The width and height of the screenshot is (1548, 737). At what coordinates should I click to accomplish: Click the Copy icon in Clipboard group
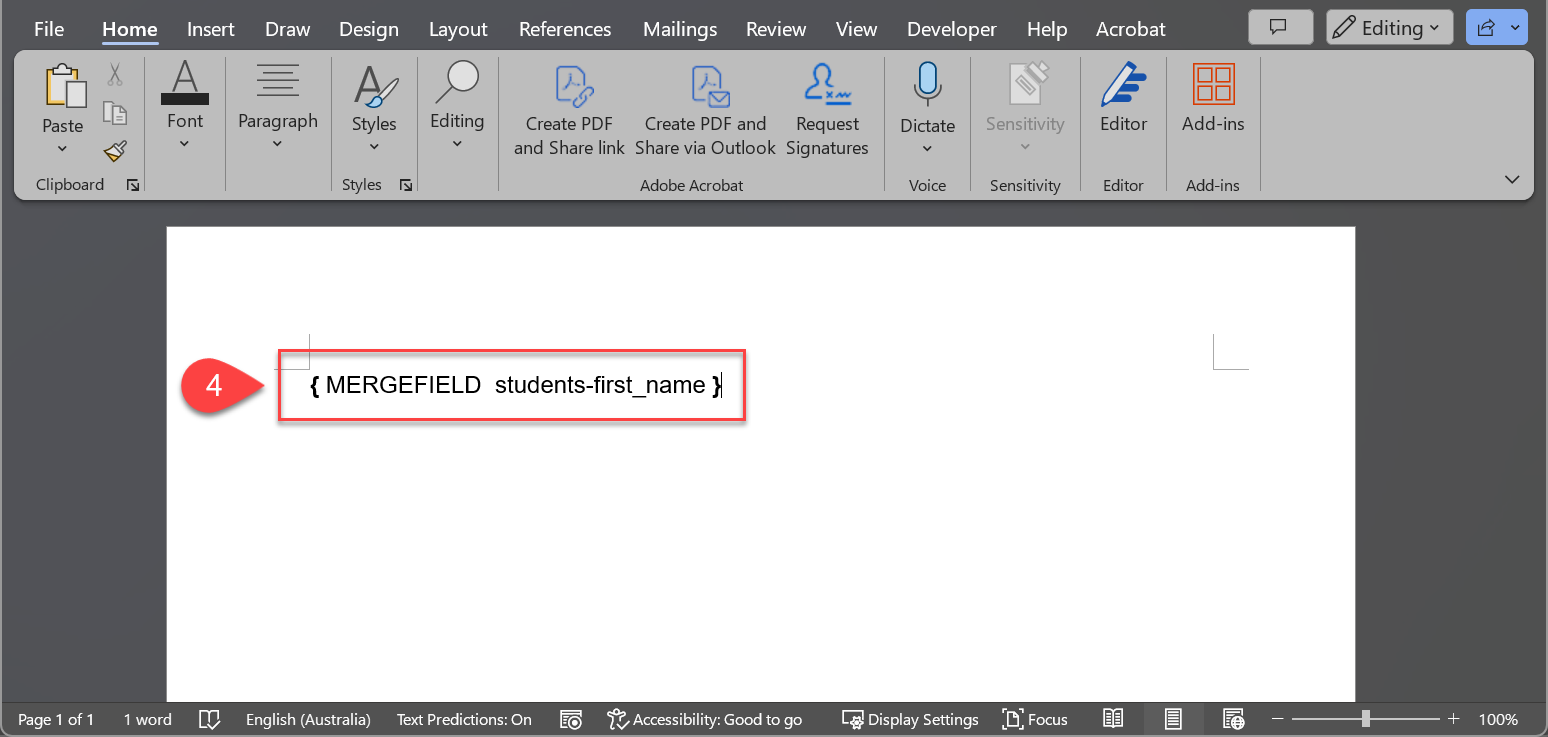pos(115,113)
